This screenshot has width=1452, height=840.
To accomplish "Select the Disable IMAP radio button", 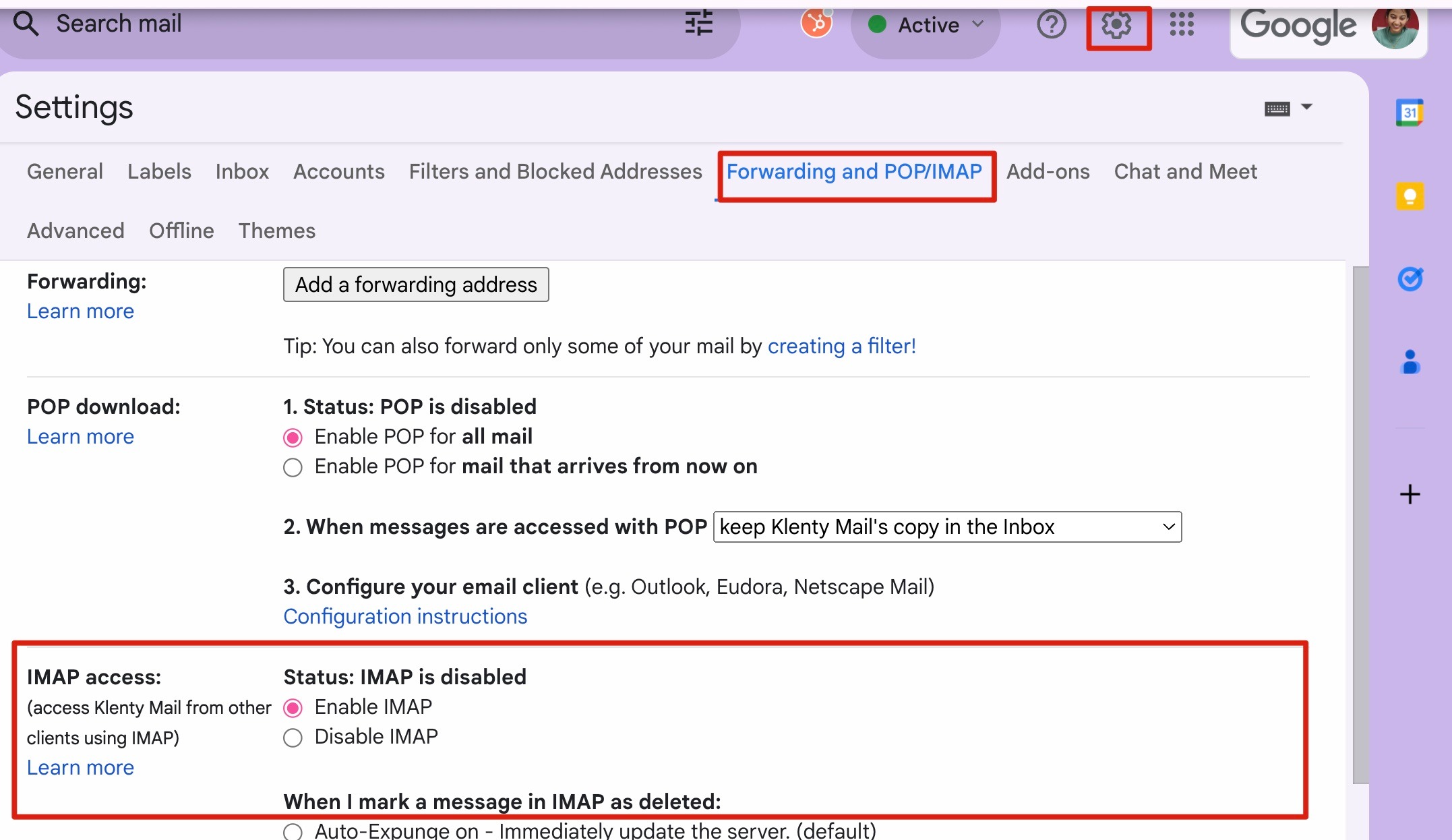I will (x=293, y=738).
